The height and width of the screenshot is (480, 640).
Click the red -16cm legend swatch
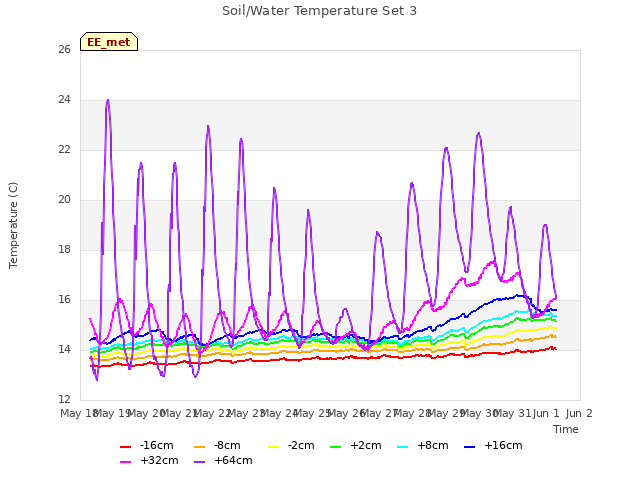(x=126, y=447)
